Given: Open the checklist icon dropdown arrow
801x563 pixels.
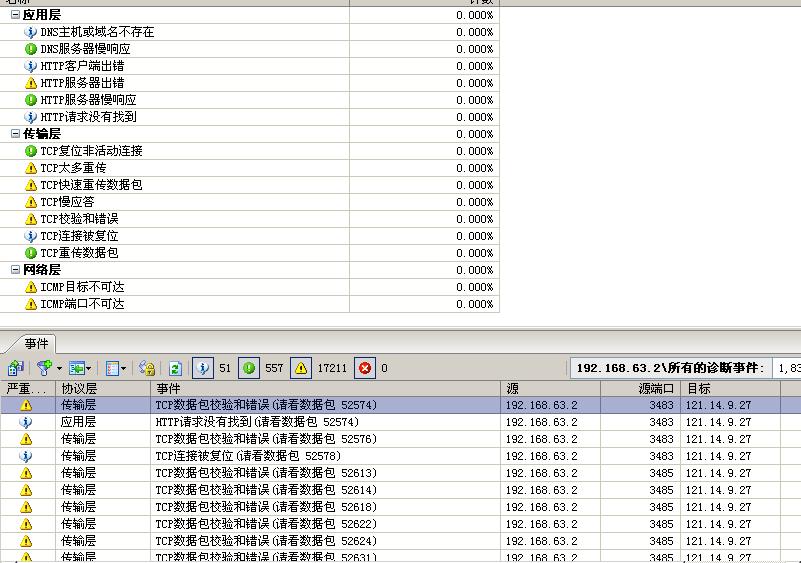Looking at the screenshot, I should point(124,368).
